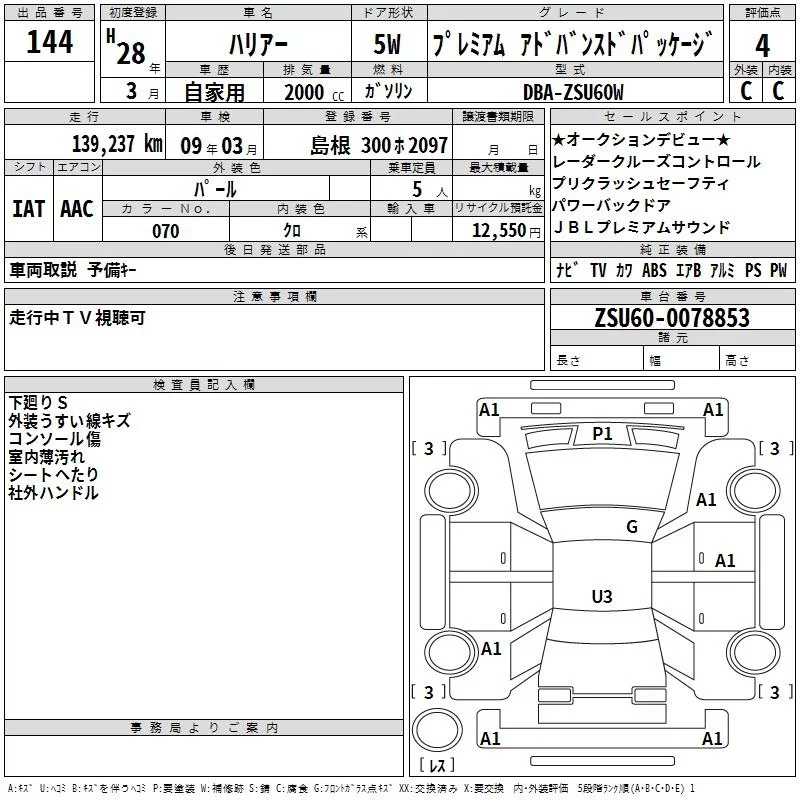
Task: Click the spare tire circle above "[レス]"
Action: point(437,729)
